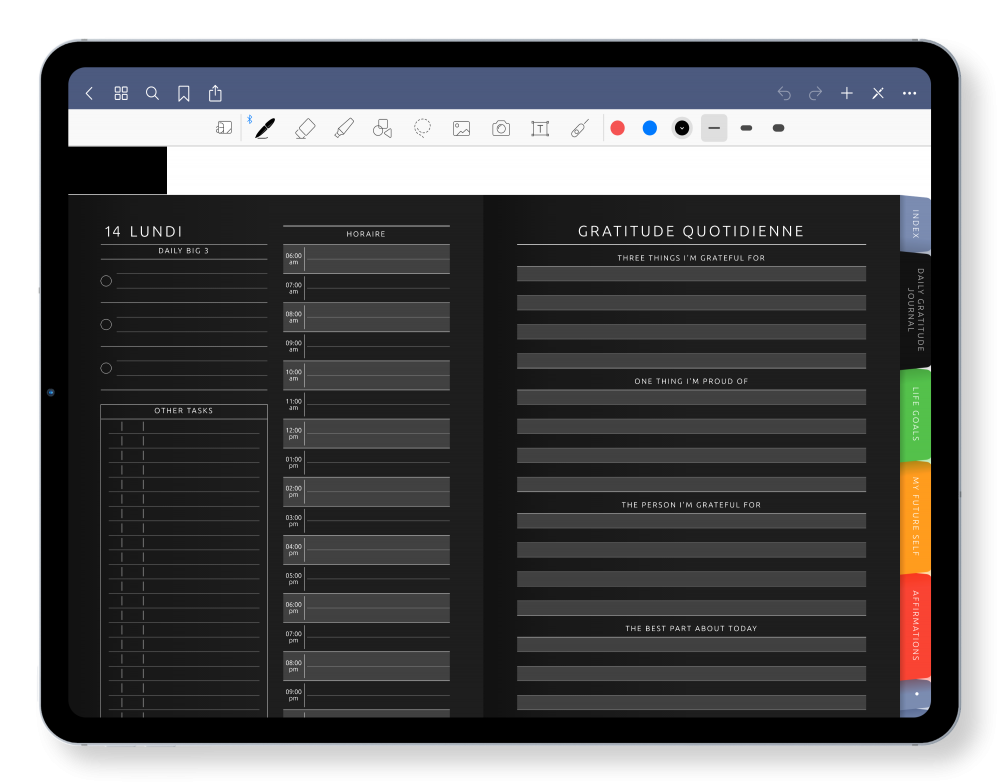The image size is (1000, 783).
Task: Toggle the read-only mode icon in toolbar
Action: [x=224, y=128]
